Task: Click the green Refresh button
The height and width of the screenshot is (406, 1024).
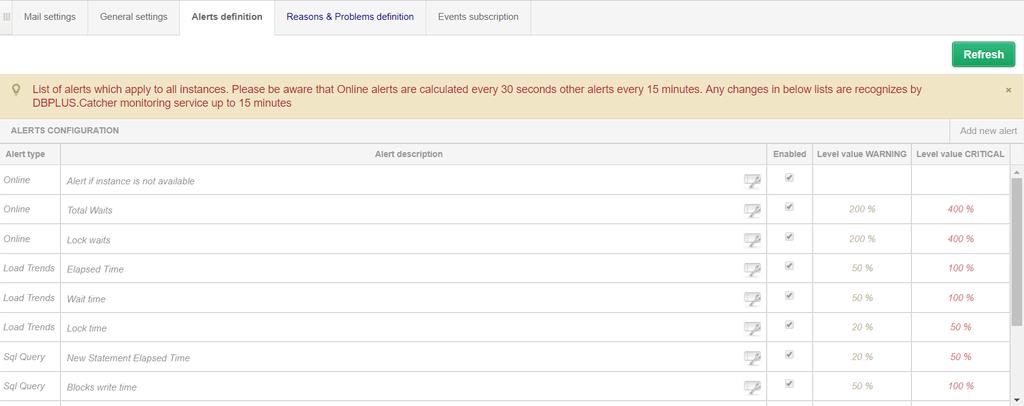Action: coord(984,55)
